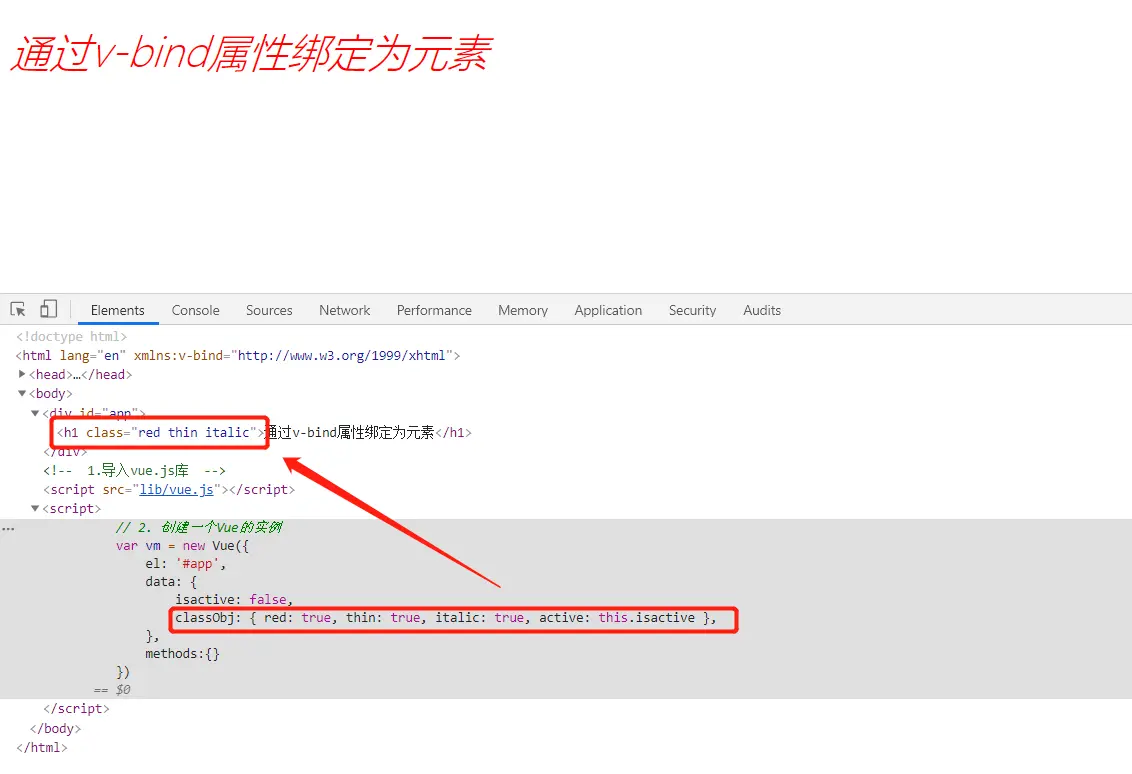Viewport: 1132px width, 774px height.
Task: Switch to the Network tab
Action: click(x=344, y=310)
